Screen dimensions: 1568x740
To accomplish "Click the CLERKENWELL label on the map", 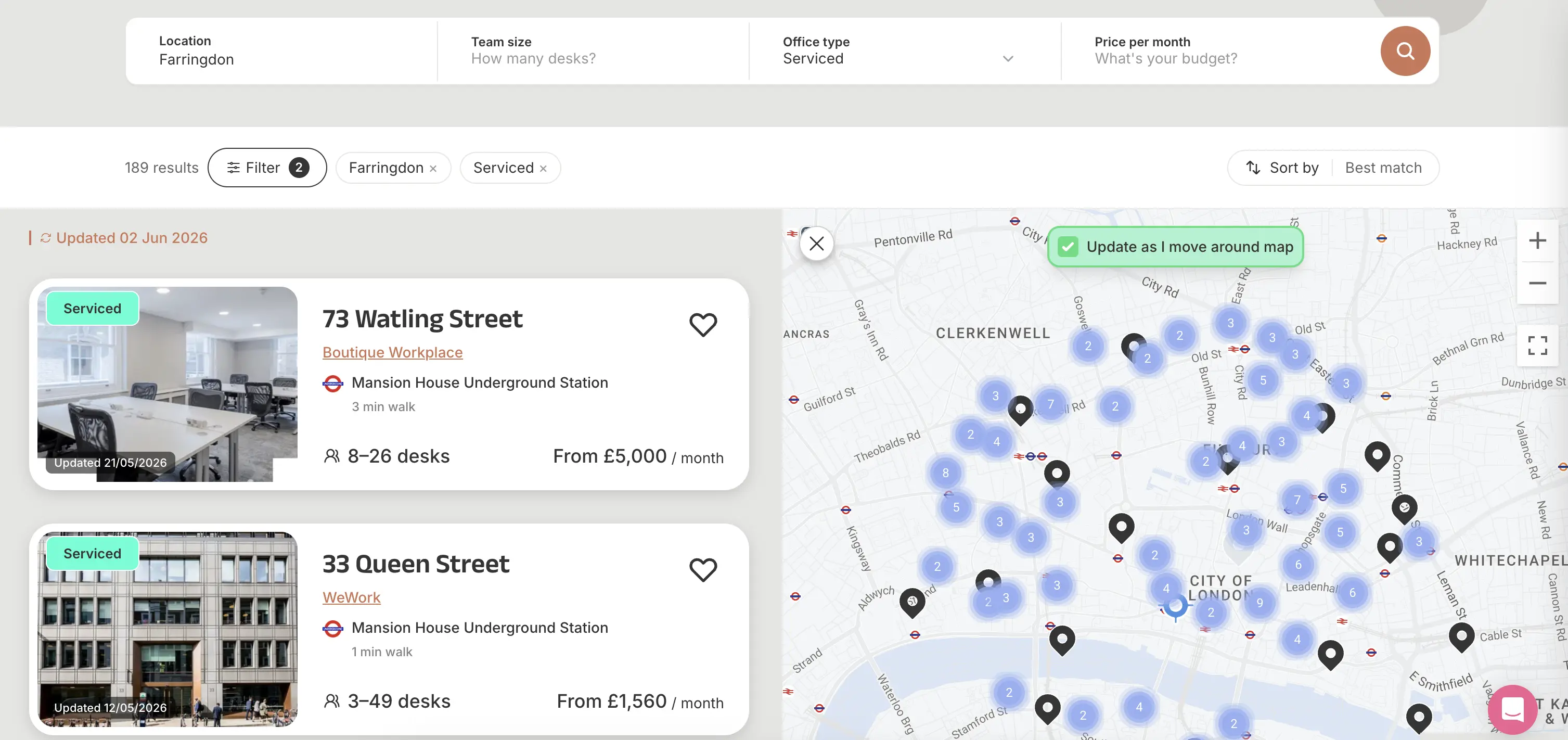I will coord(993,333).
